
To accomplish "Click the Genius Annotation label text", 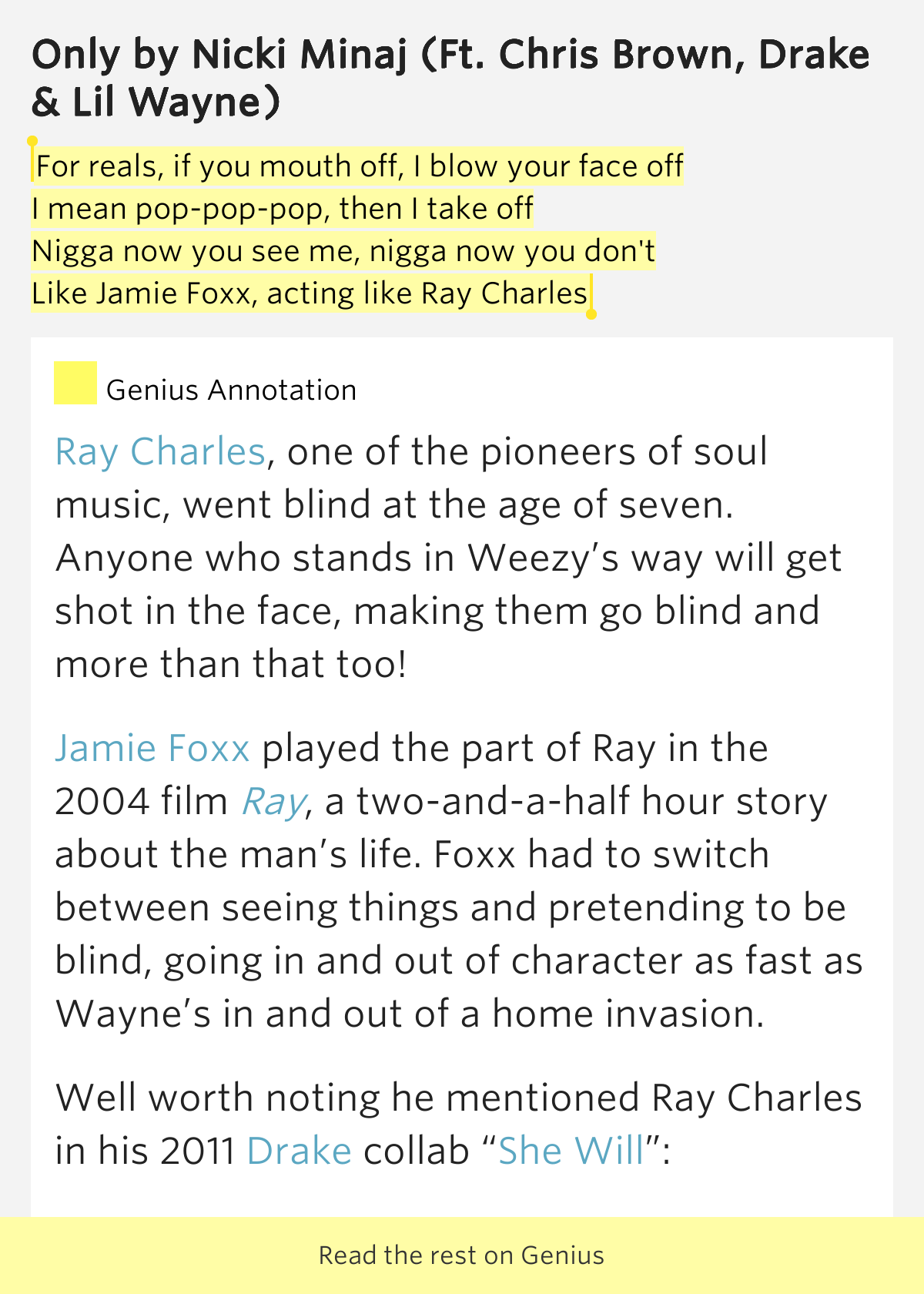I will pos(232,391).
